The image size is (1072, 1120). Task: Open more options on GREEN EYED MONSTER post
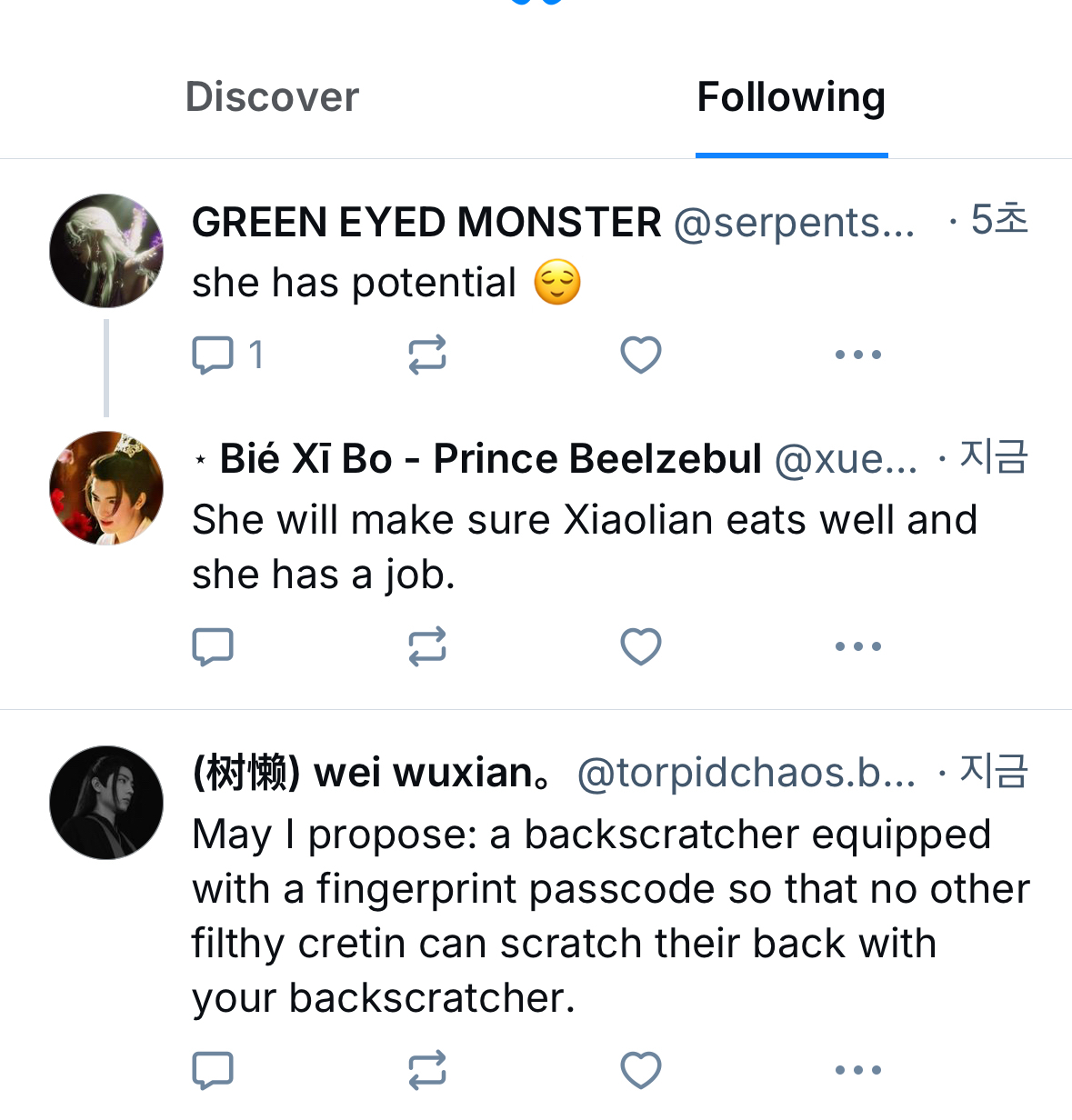point(857,355)
